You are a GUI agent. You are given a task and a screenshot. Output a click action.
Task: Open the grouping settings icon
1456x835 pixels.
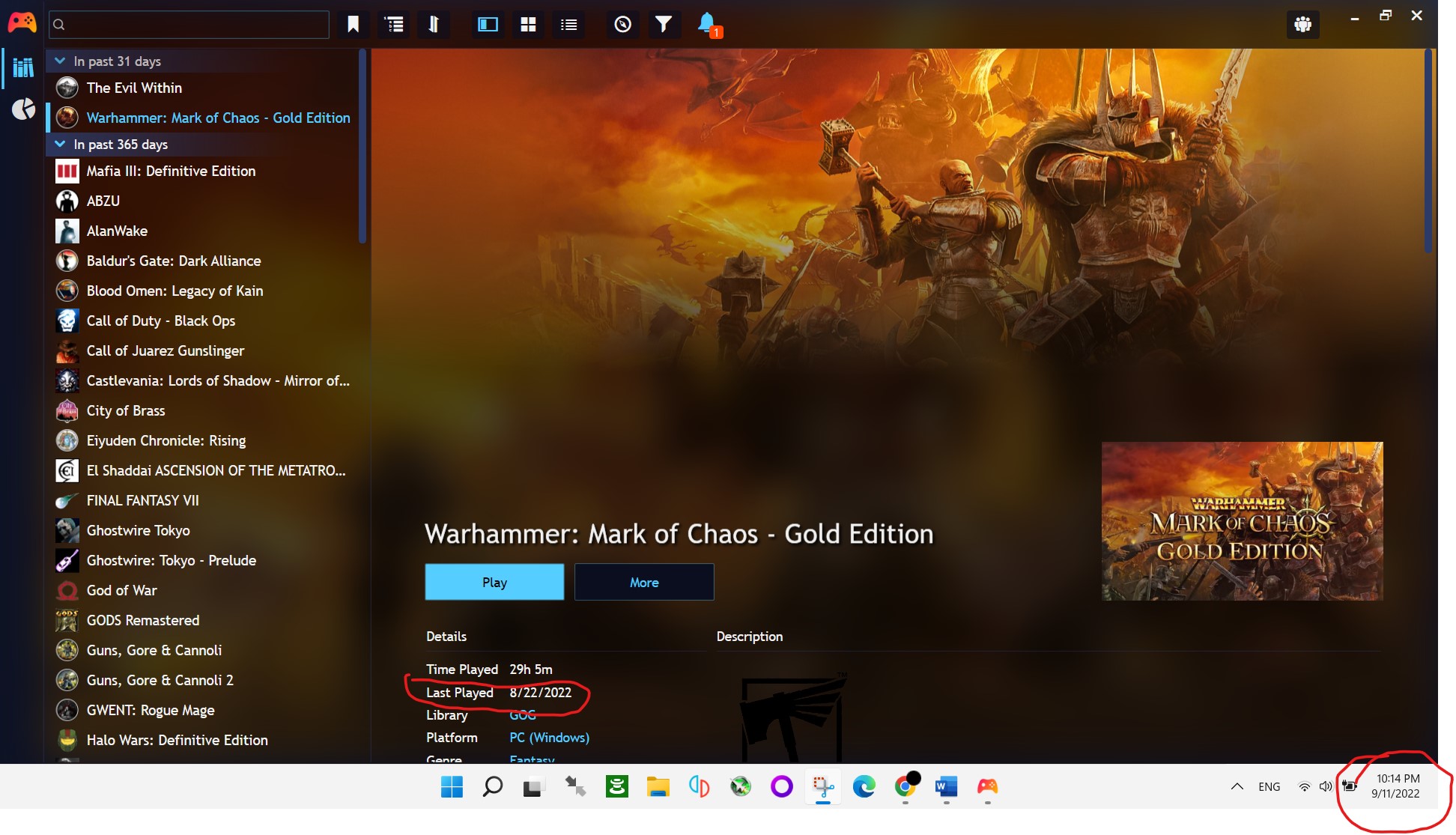coord(394,25)
